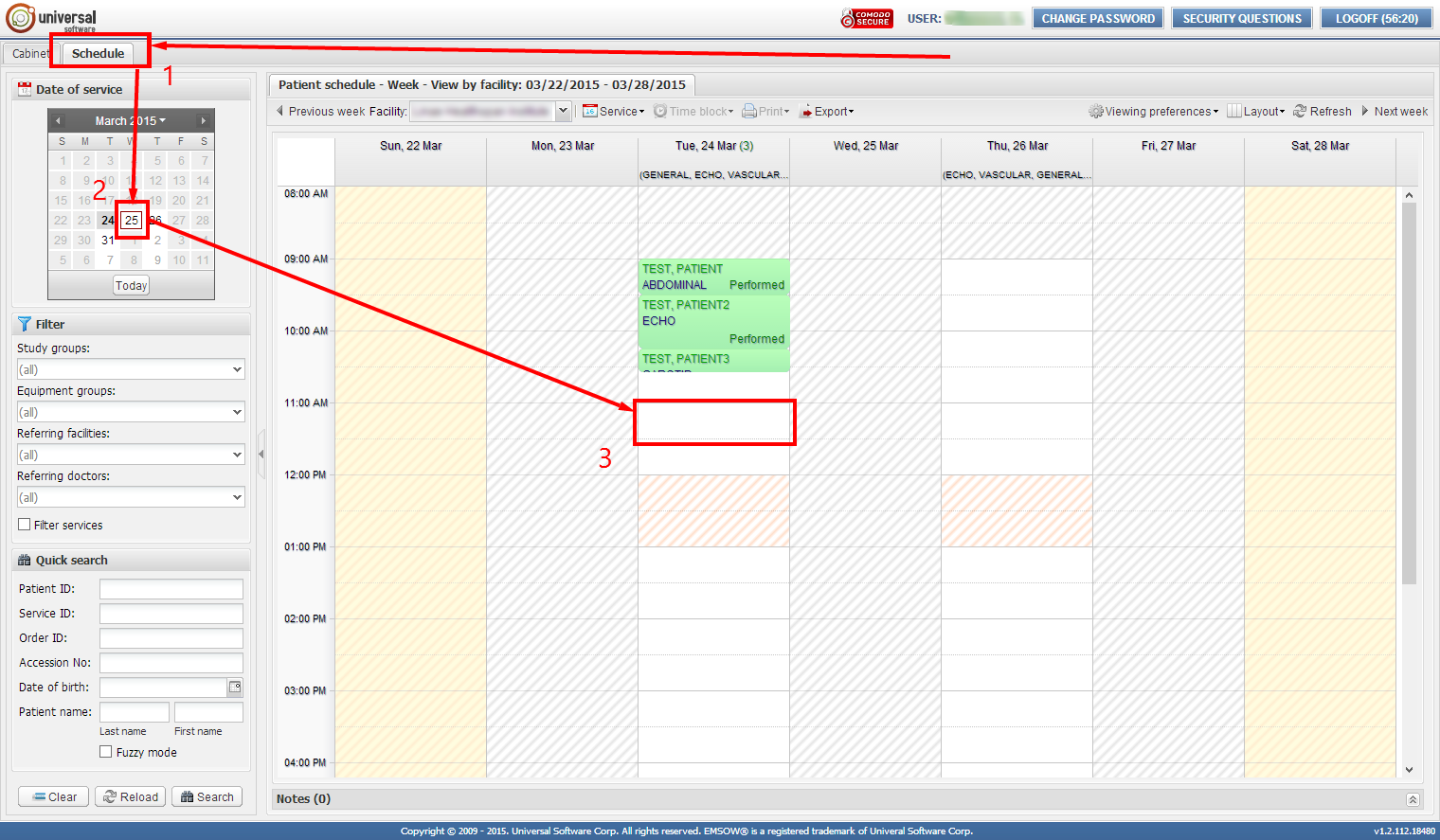Click the Universal Software logo
Viewport: 1440px width, 840px height.
click(x=51, y=18)
